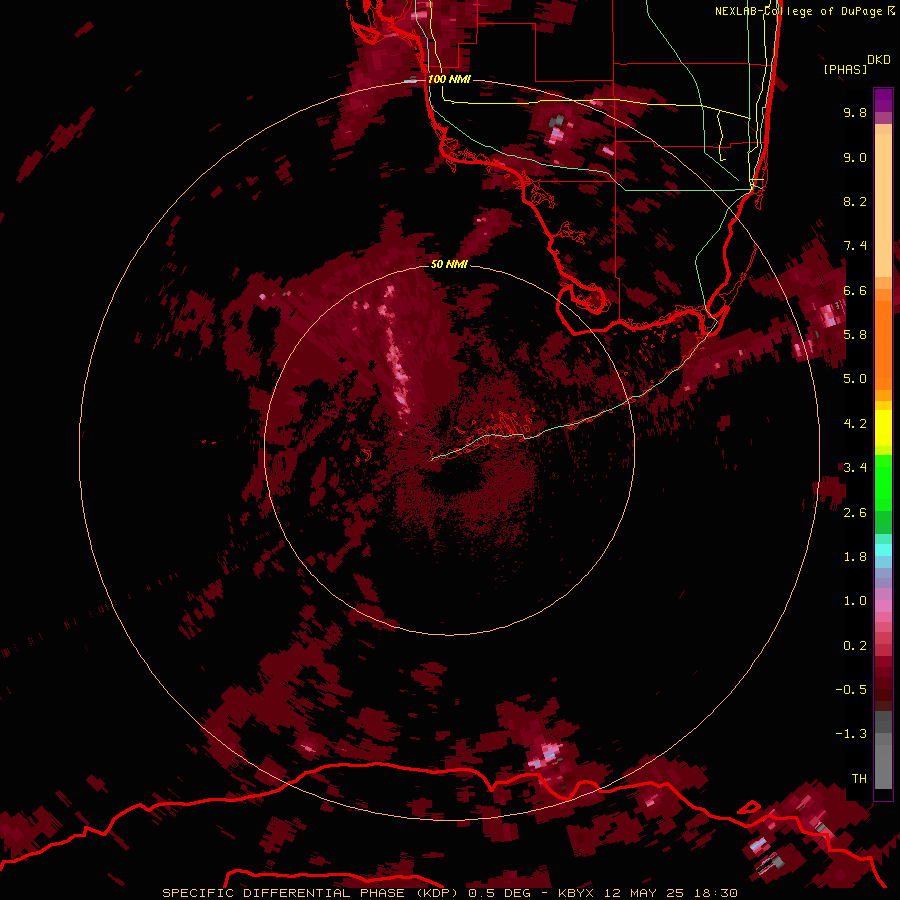Image resolution: width=900 pixels, height=900 pixels.
Task: Click the 5.0 color scale value
Action: (855, 379)
